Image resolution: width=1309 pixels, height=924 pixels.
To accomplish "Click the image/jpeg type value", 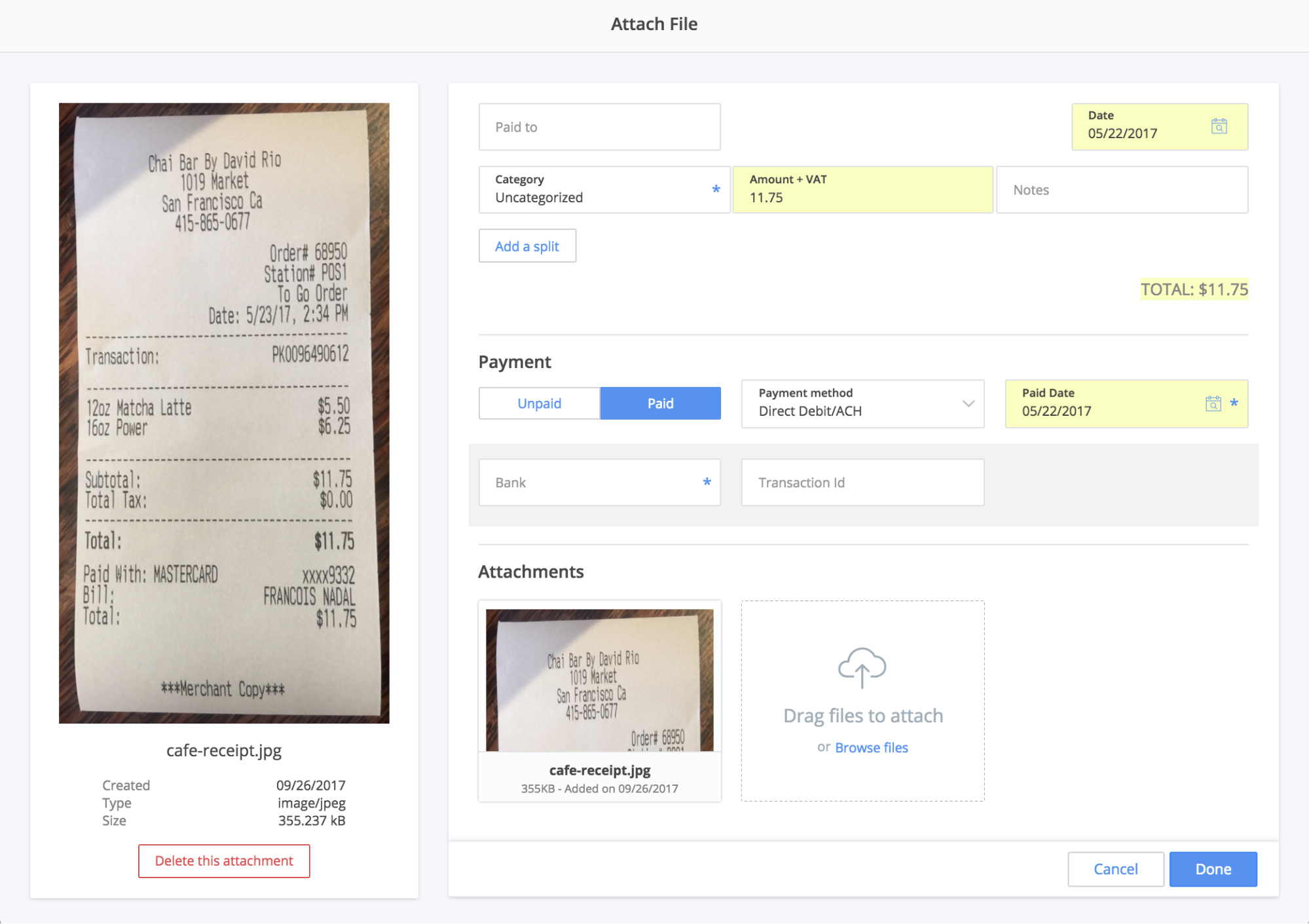I will point(312,803).
